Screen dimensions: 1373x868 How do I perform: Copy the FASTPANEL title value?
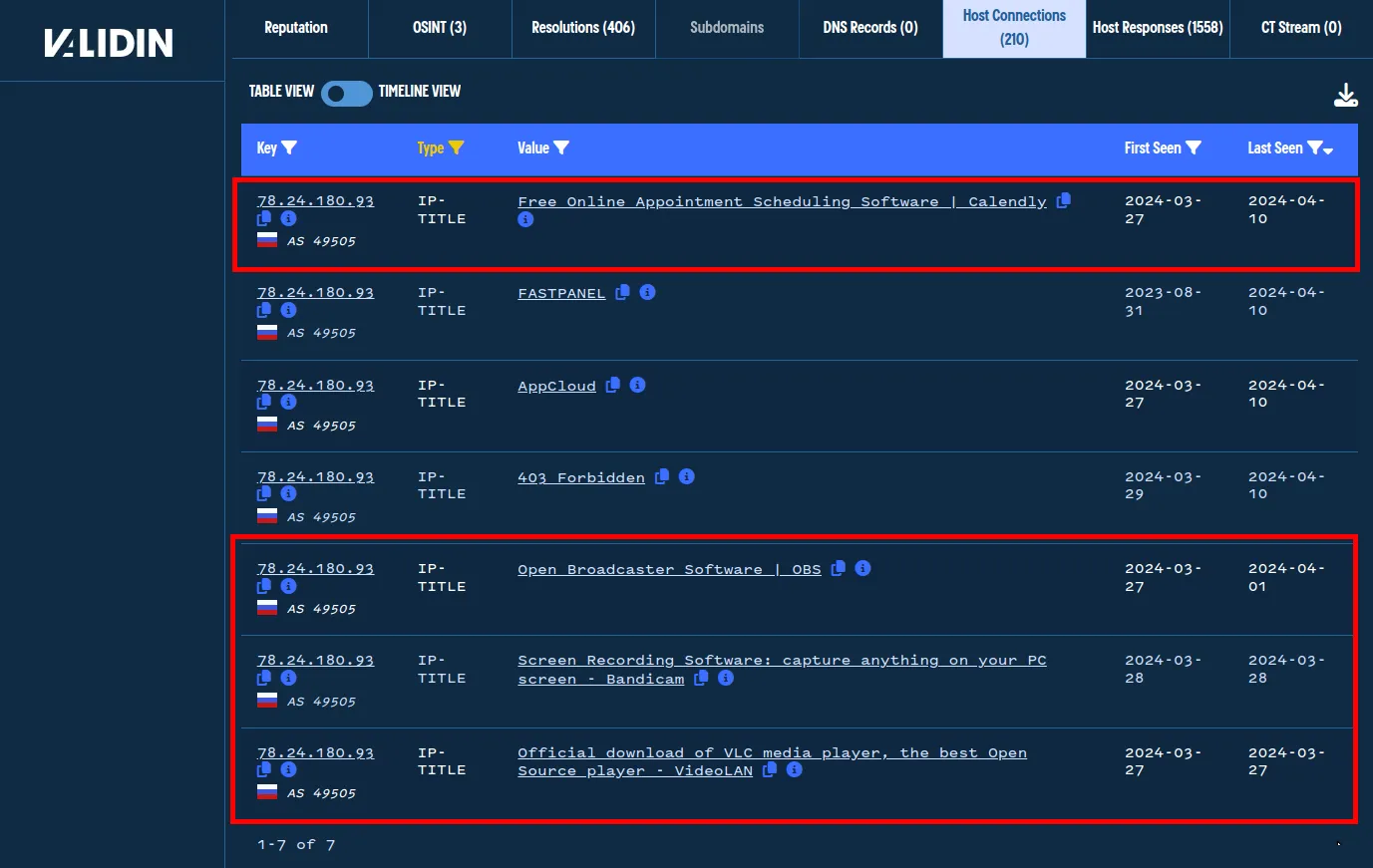(622, 292)
